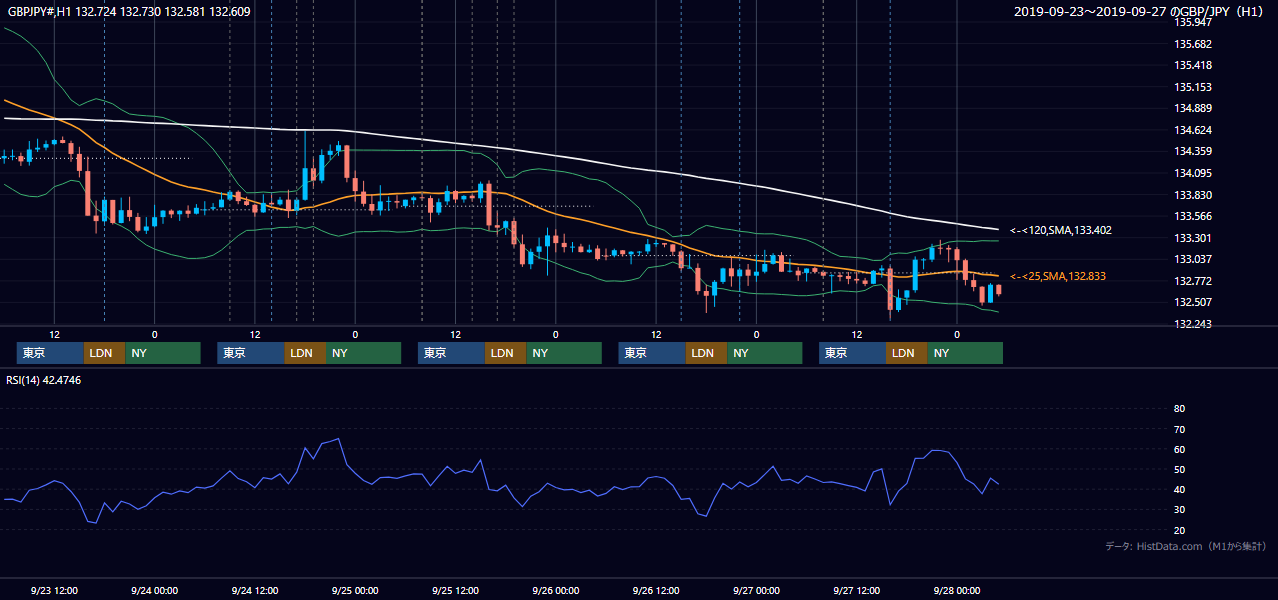Click RSI scale level 40
This screenshot has height=600, width=1278.
[x=1179, y=489]
